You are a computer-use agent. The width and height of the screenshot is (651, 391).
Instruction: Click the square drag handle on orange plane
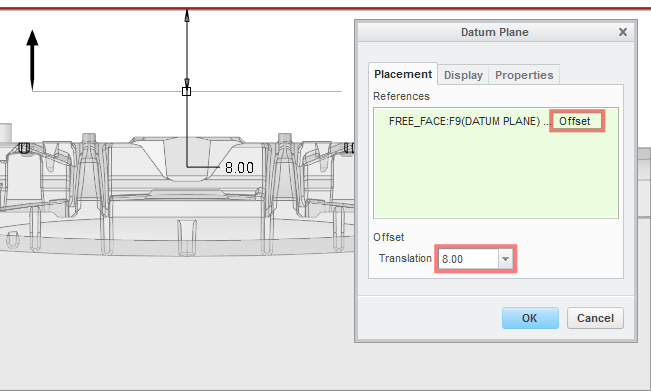[186, 91]
